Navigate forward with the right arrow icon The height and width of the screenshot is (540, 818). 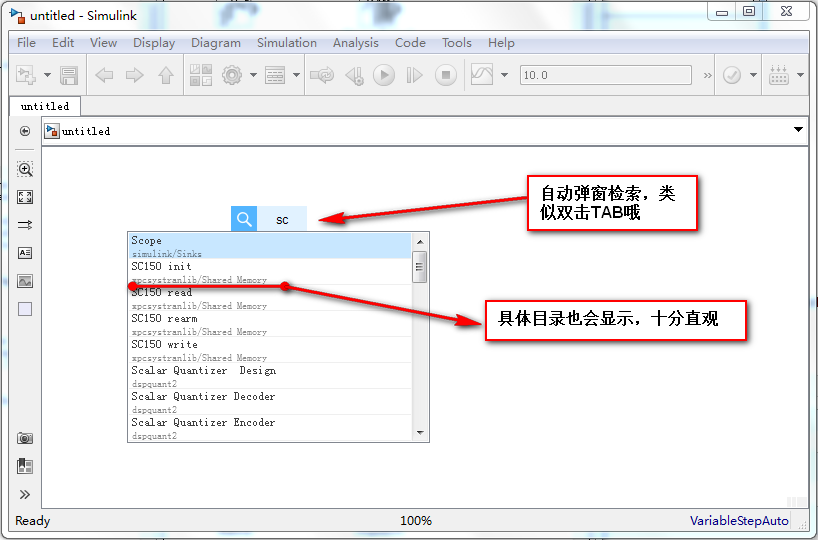(135, 75)
